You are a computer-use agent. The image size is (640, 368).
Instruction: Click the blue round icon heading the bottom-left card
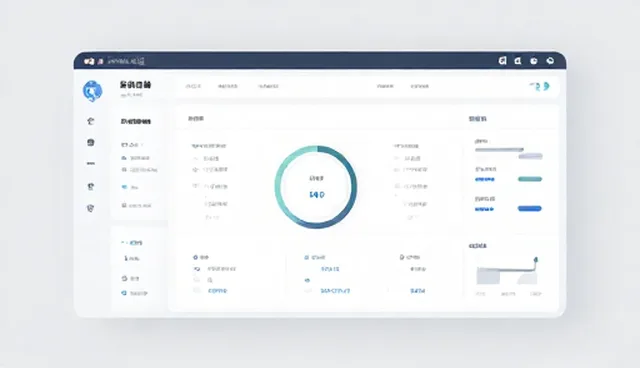195,257
